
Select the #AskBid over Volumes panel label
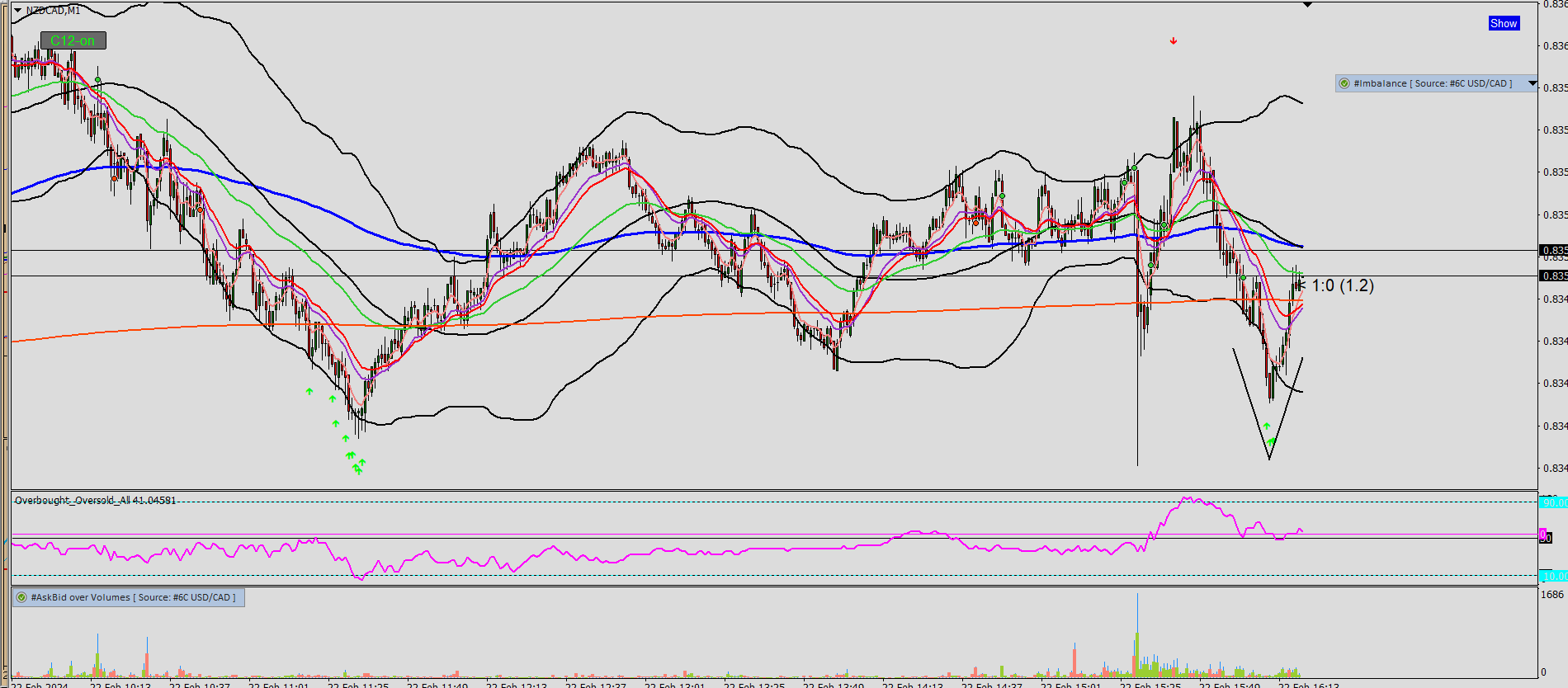coord(133,597)
